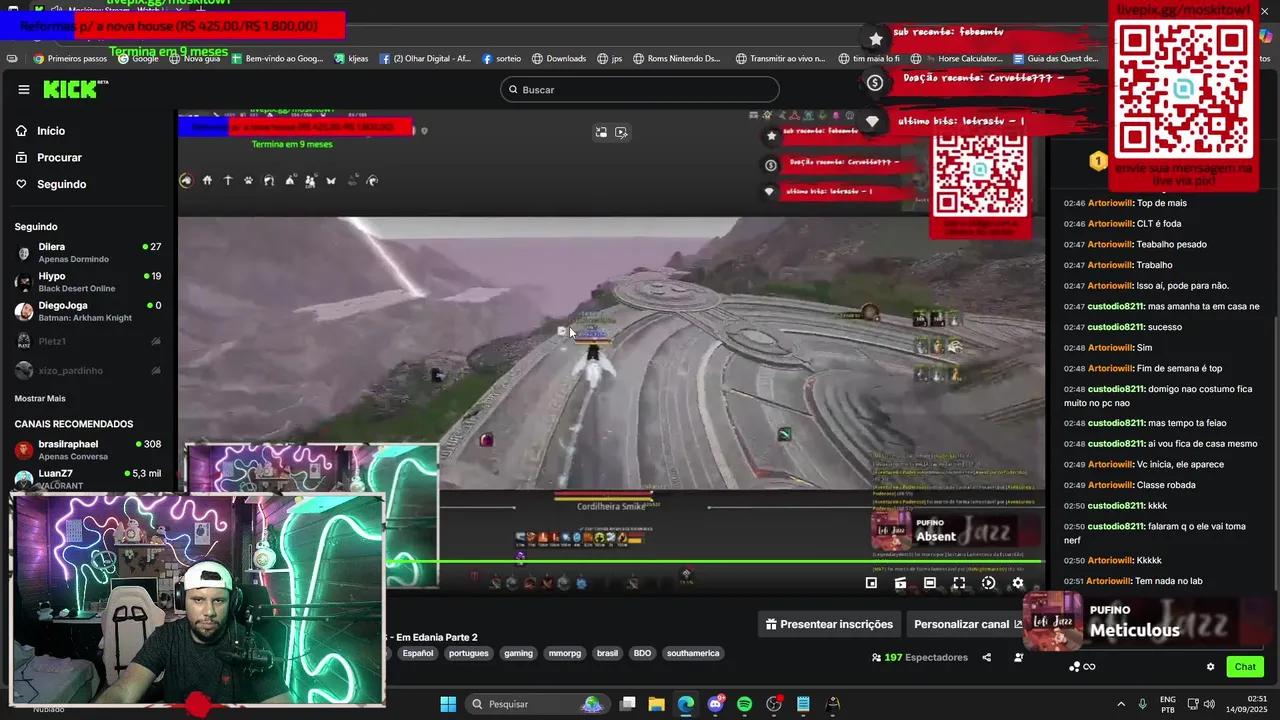Switch player to theater mode
The image size is (1280, 720).
(930, 583)
